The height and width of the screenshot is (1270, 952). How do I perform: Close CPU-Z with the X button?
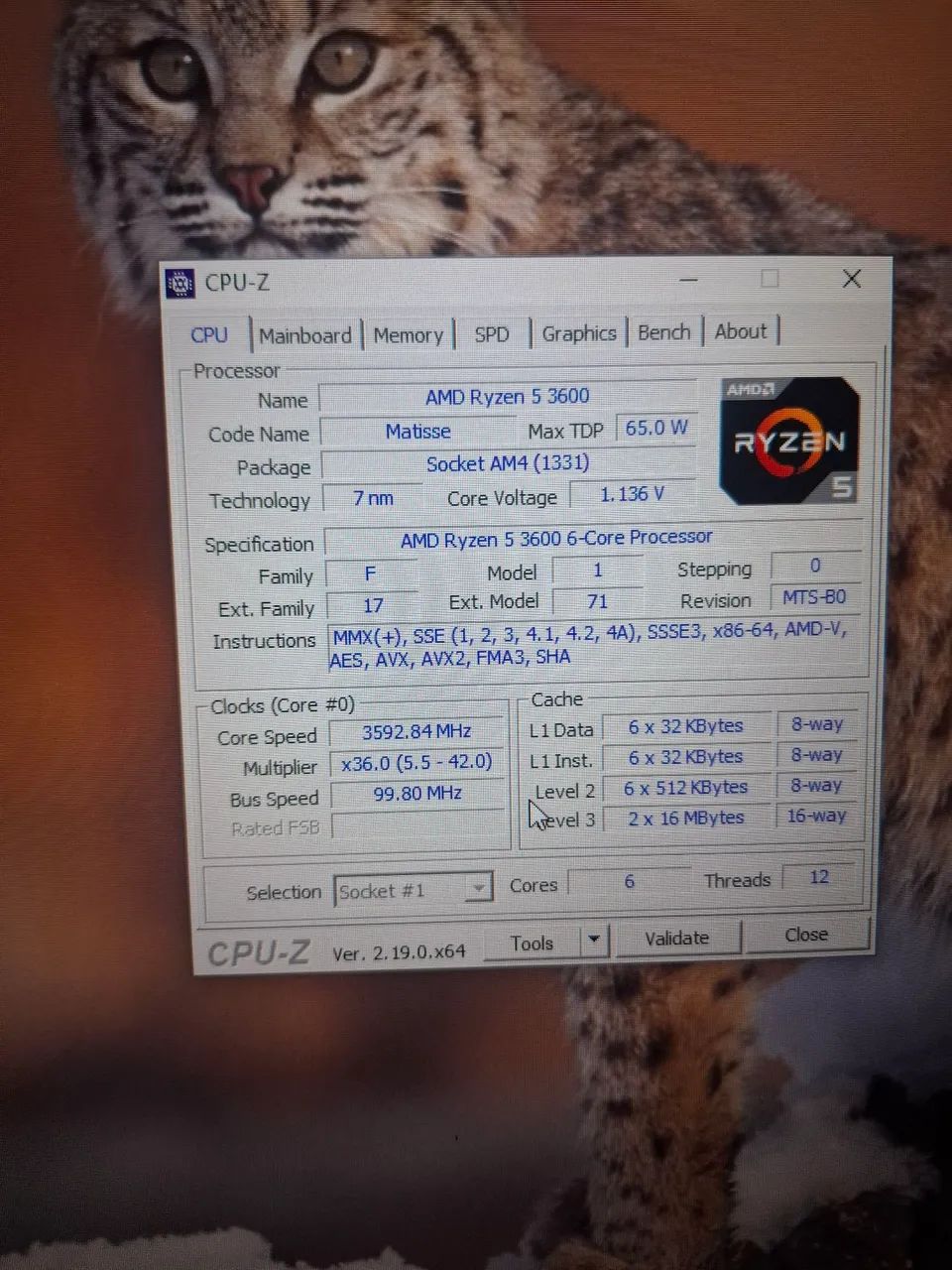point(851,279)
